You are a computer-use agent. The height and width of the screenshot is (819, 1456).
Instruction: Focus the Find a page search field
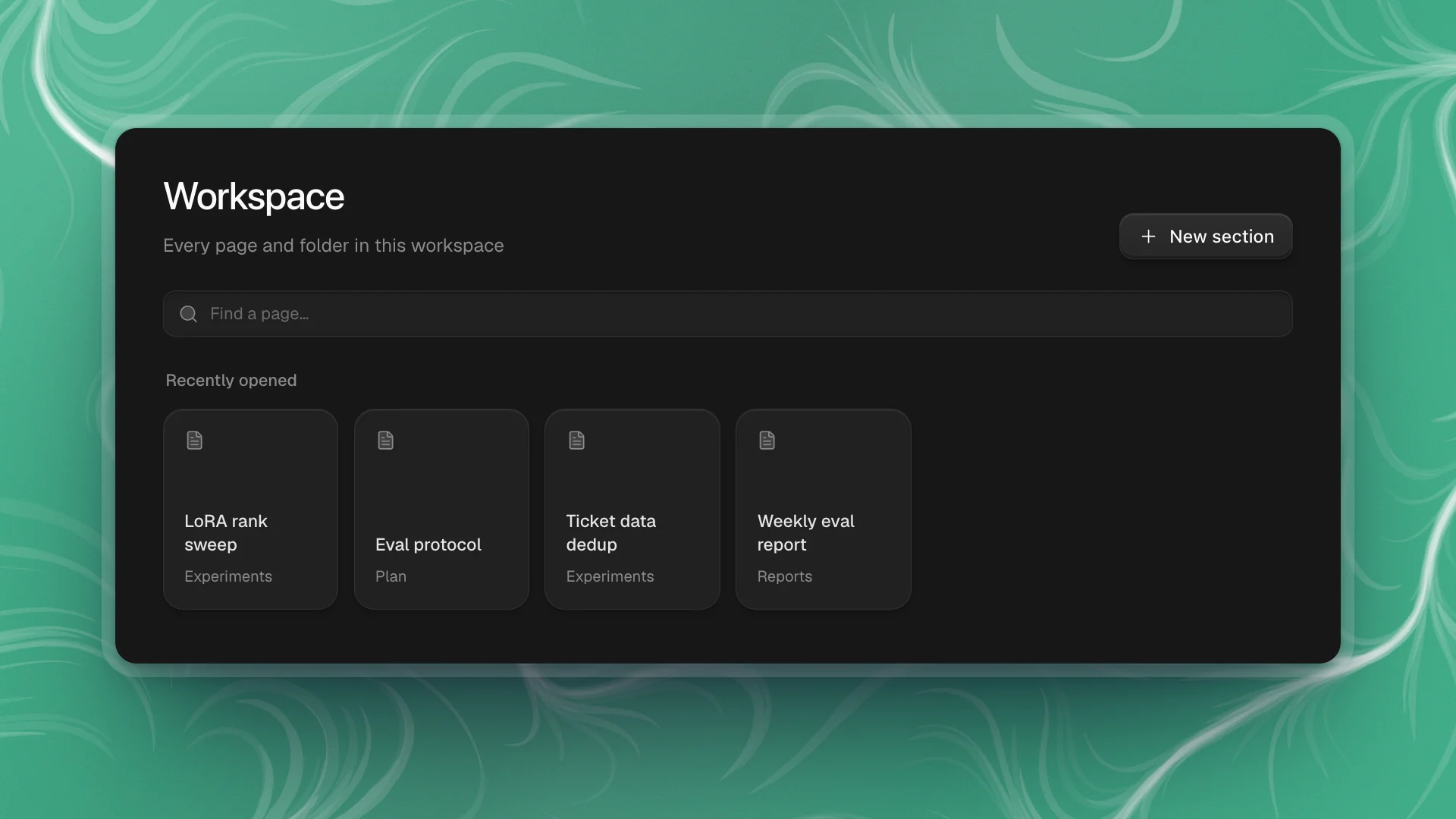coord(727,314)
